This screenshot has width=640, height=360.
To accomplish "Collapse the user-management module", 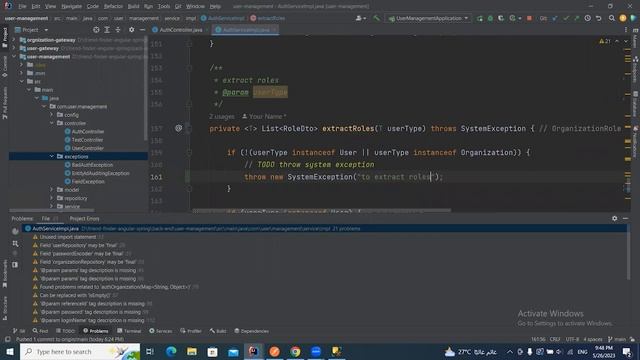I will click(x=14, y=57).
